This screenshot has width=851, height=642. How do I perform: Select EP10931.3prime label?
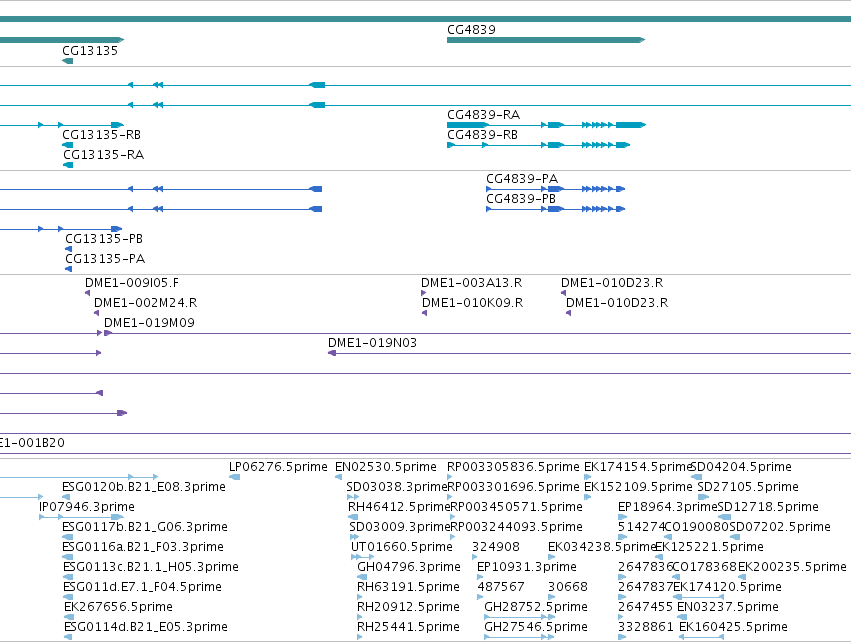[526, 567]
